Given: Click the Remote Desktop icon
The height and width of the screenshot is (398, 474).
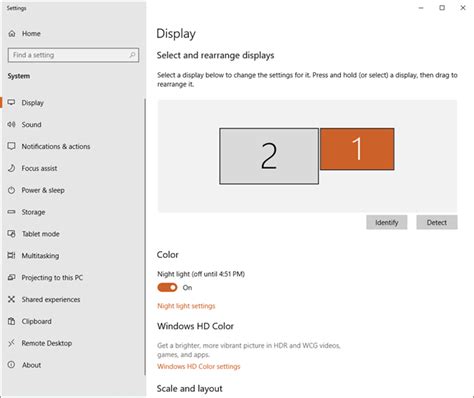Looking at the screenshot, I should (12, 343).
